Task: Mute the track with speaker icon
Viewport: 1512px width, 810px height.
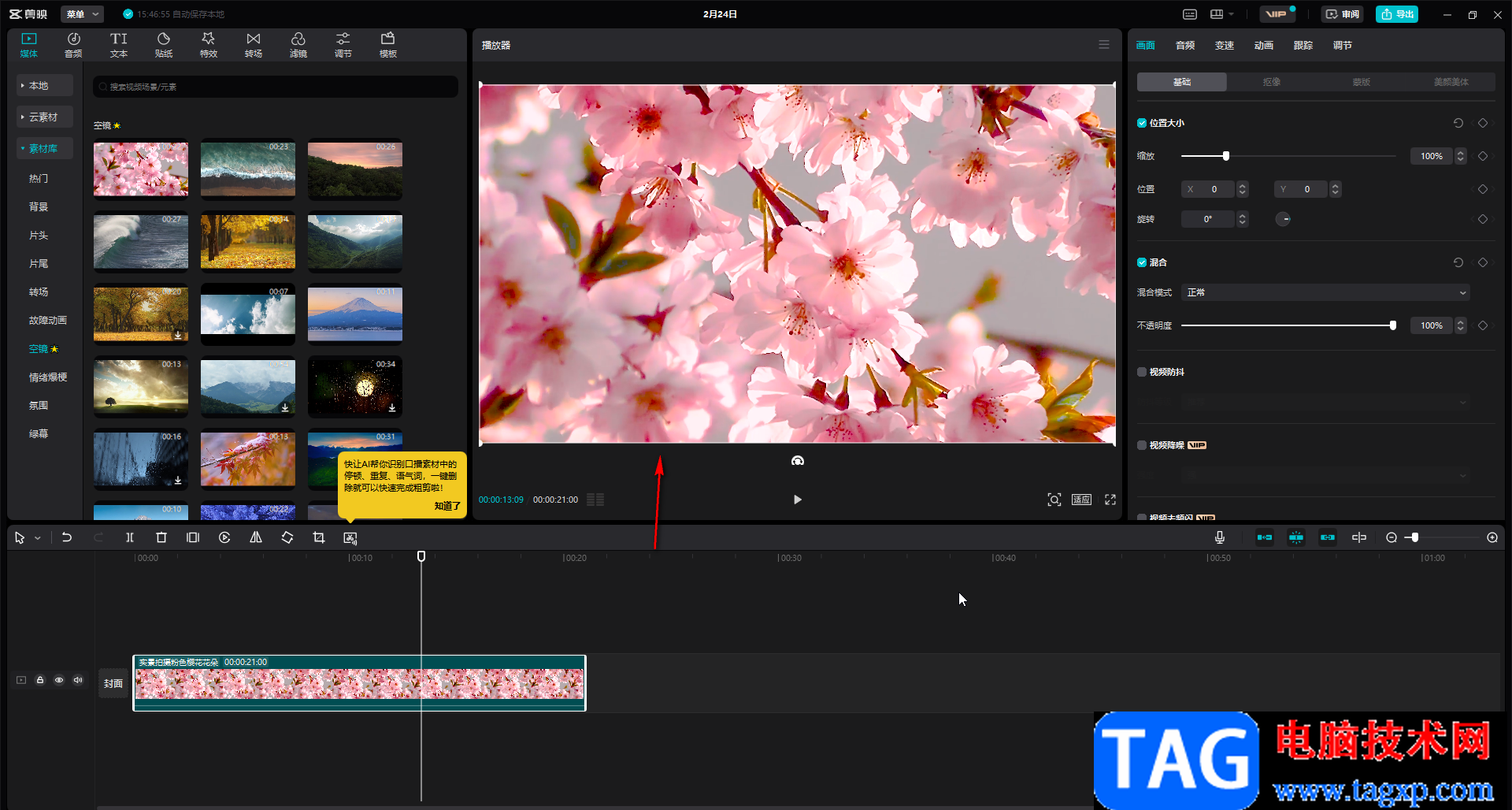Action: [x=78, y=680]
